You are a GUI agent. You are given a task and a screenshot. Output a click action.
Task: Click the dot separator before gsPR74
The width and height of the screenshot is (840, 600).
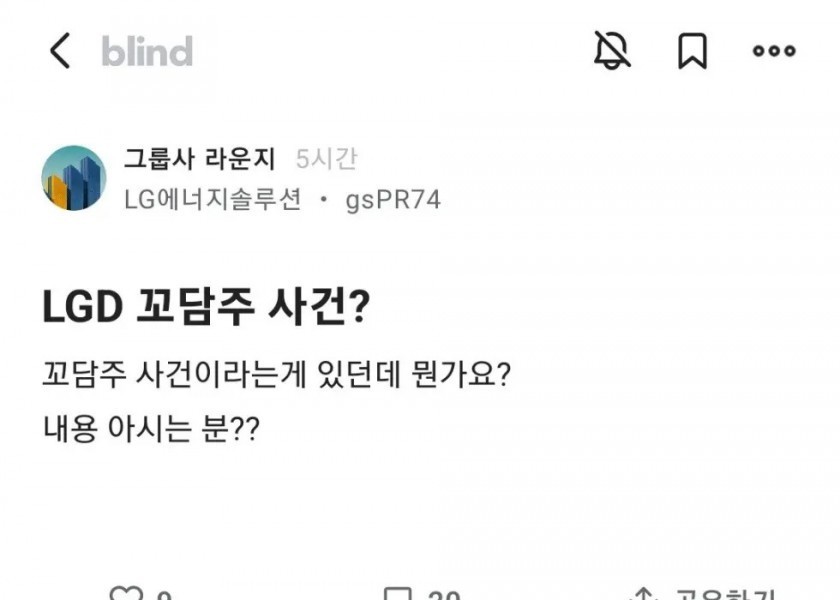(x=323, y=199)
